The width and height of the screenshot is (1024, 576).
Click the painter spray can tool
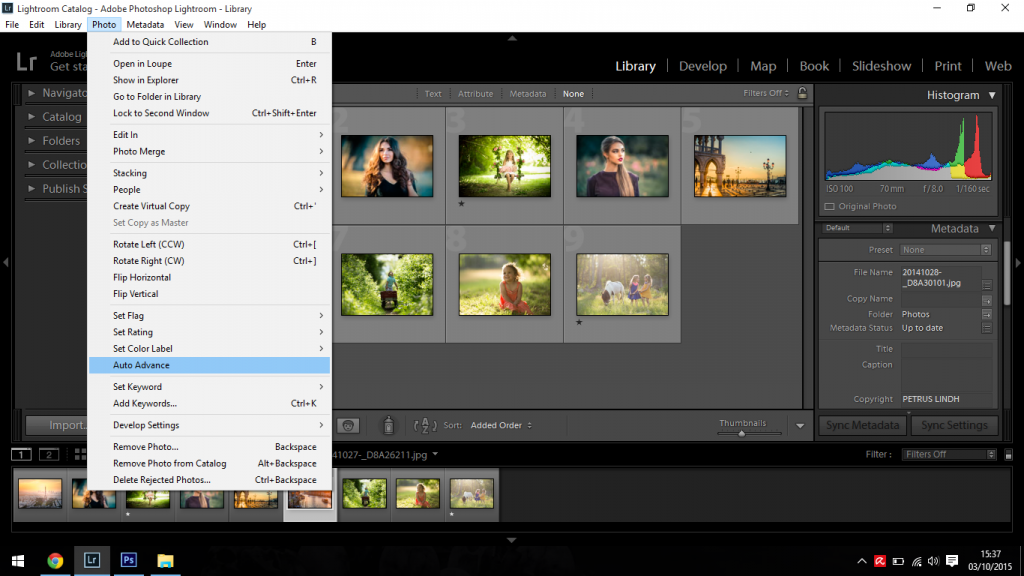click(389, 425)
